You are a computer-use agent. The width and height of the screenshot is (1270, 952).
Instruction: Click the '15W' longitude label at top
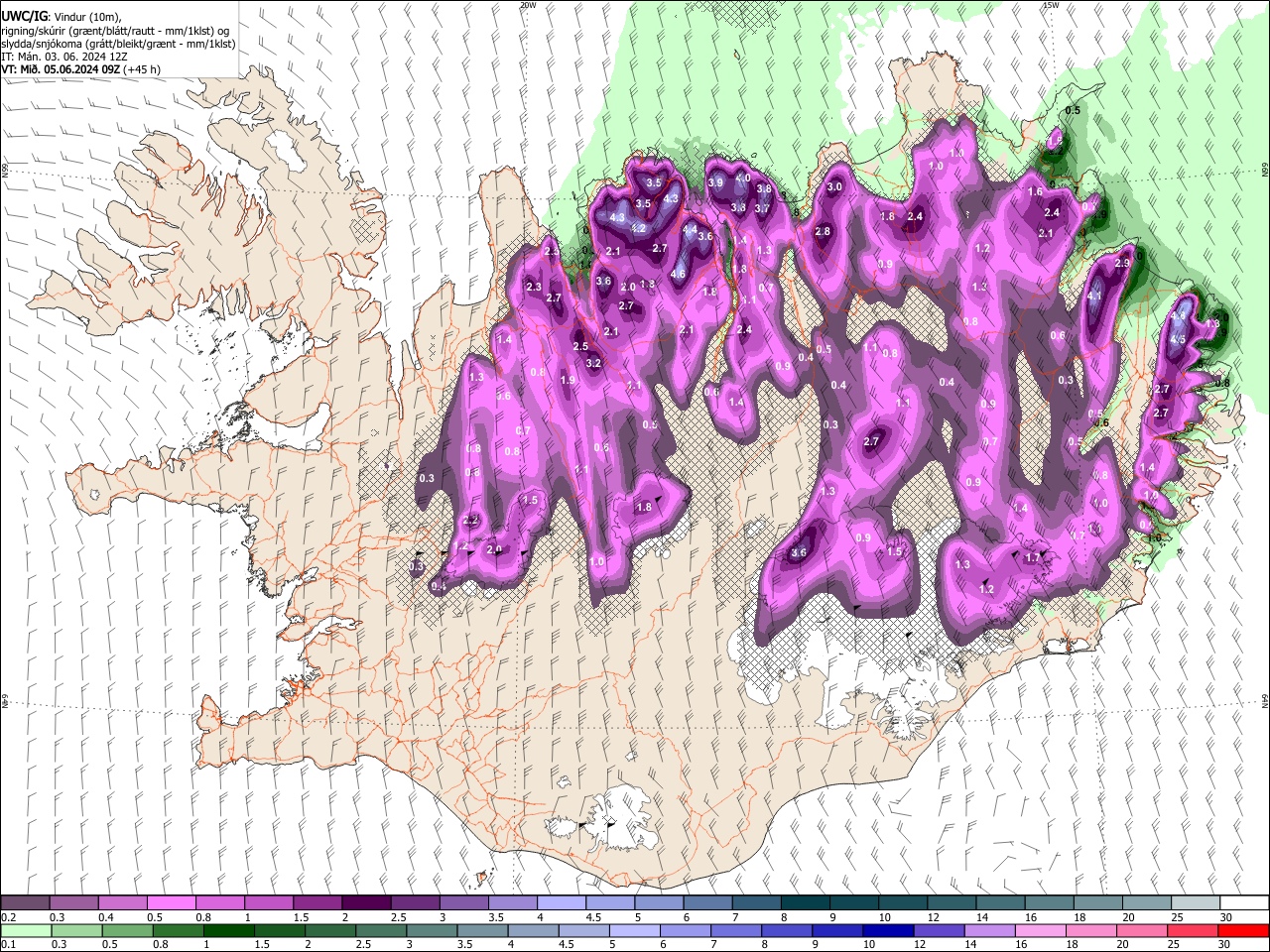pos(1051,5)
